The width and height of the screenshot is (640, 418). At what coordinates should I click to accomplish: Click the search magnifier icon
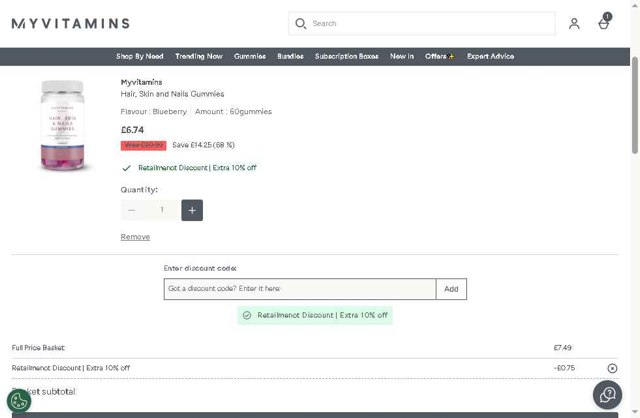[301, 24]
